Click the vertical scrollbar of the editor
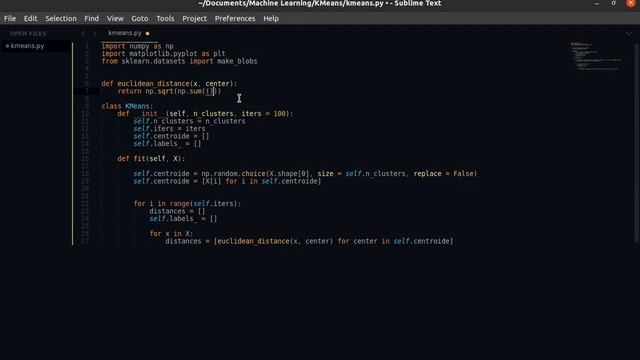640x360 pixels. coord(637,143)
